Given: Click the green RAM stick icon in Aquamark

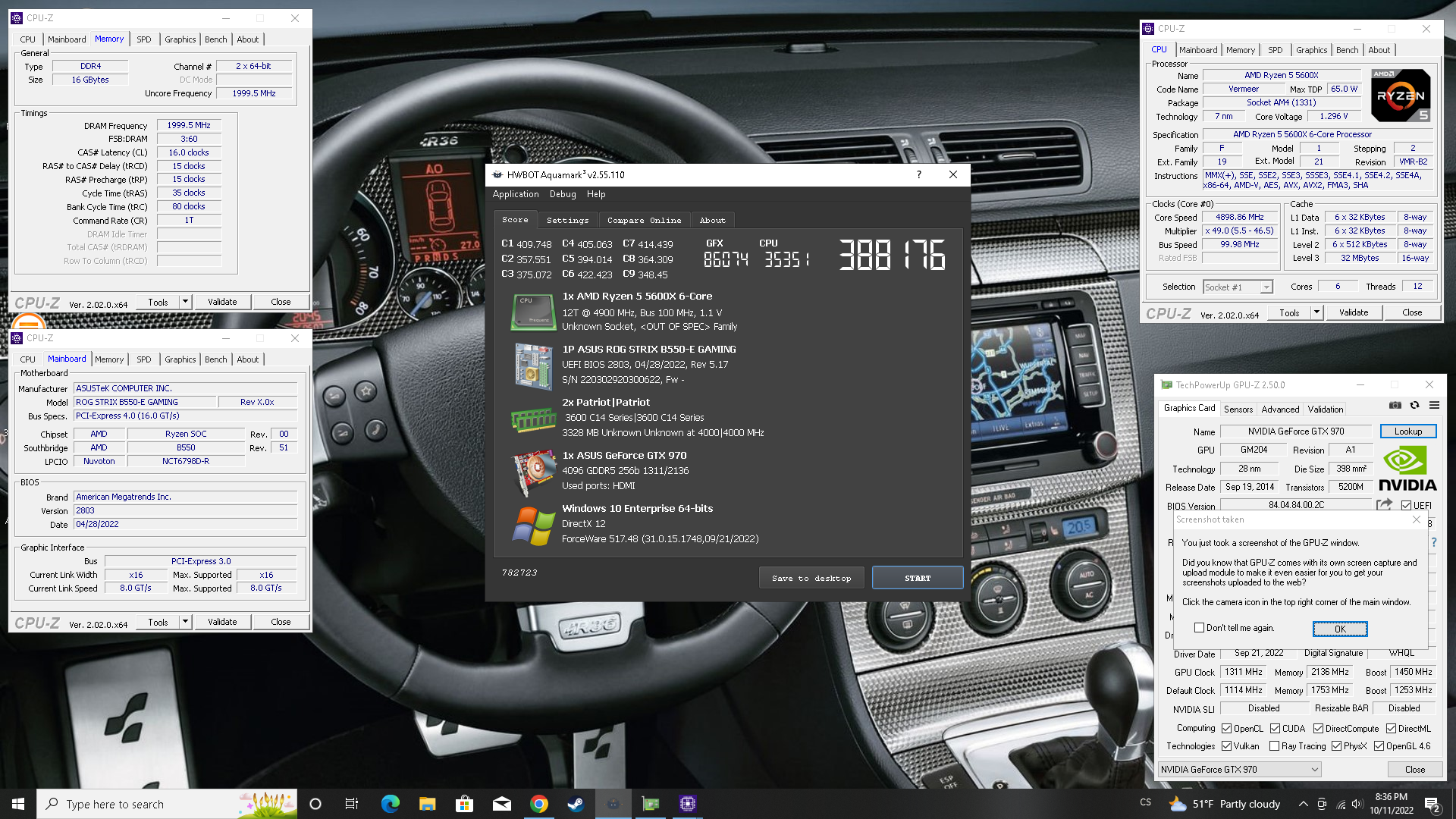Looking at the screenshot, I should 533,419.
